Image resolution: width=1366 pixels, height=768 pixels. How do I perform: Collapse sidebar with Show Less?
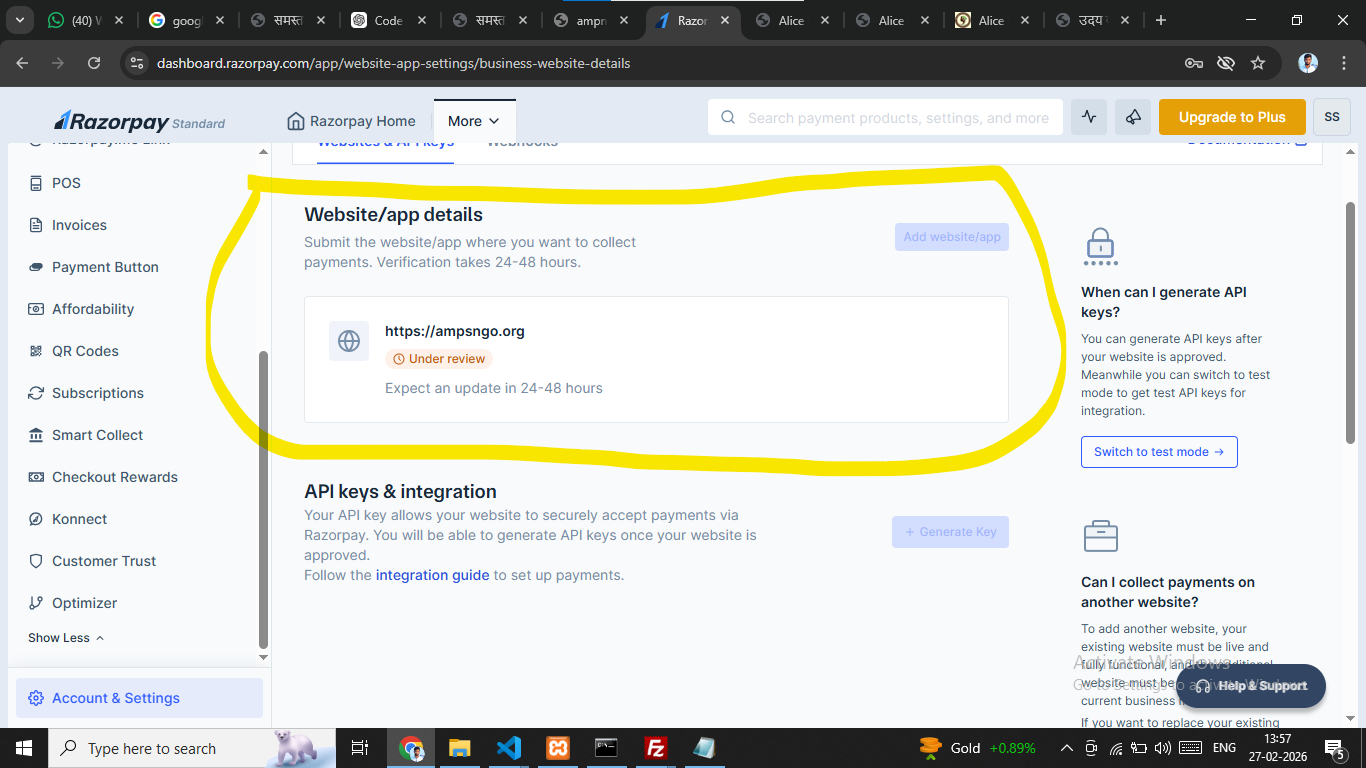tap(66, 638)
